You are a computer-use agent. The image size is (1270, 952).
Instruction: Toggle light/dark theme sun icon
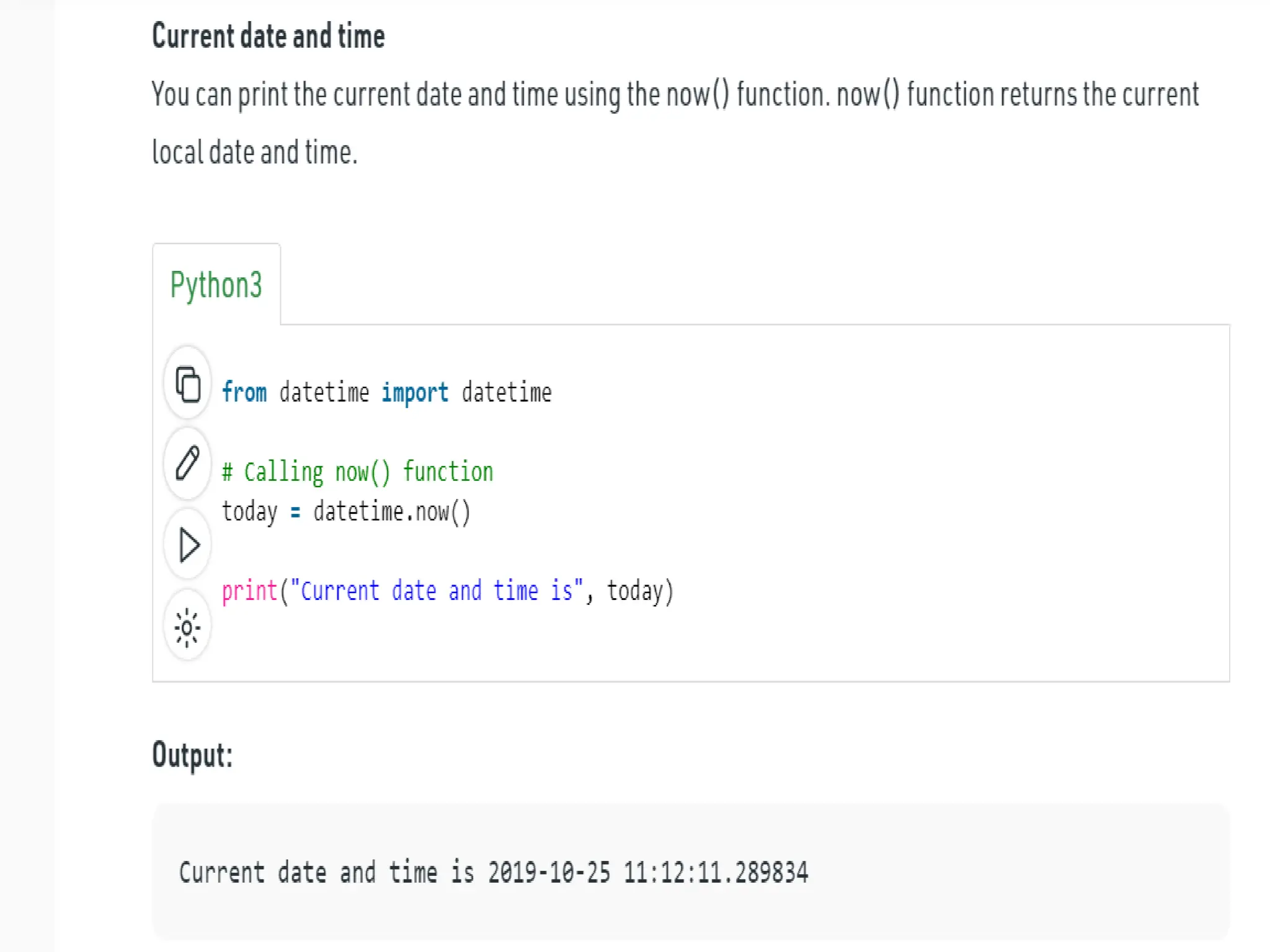(x=187, y=628)
